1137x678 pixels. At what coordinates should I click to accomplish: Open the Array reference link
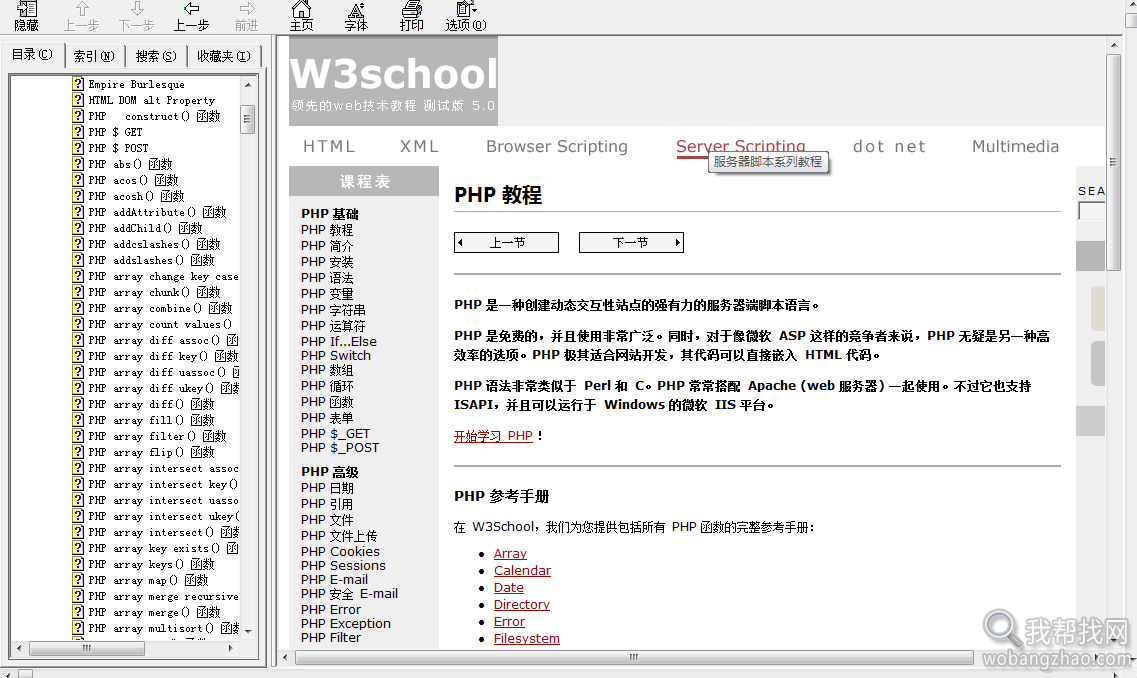coord(510,553)
